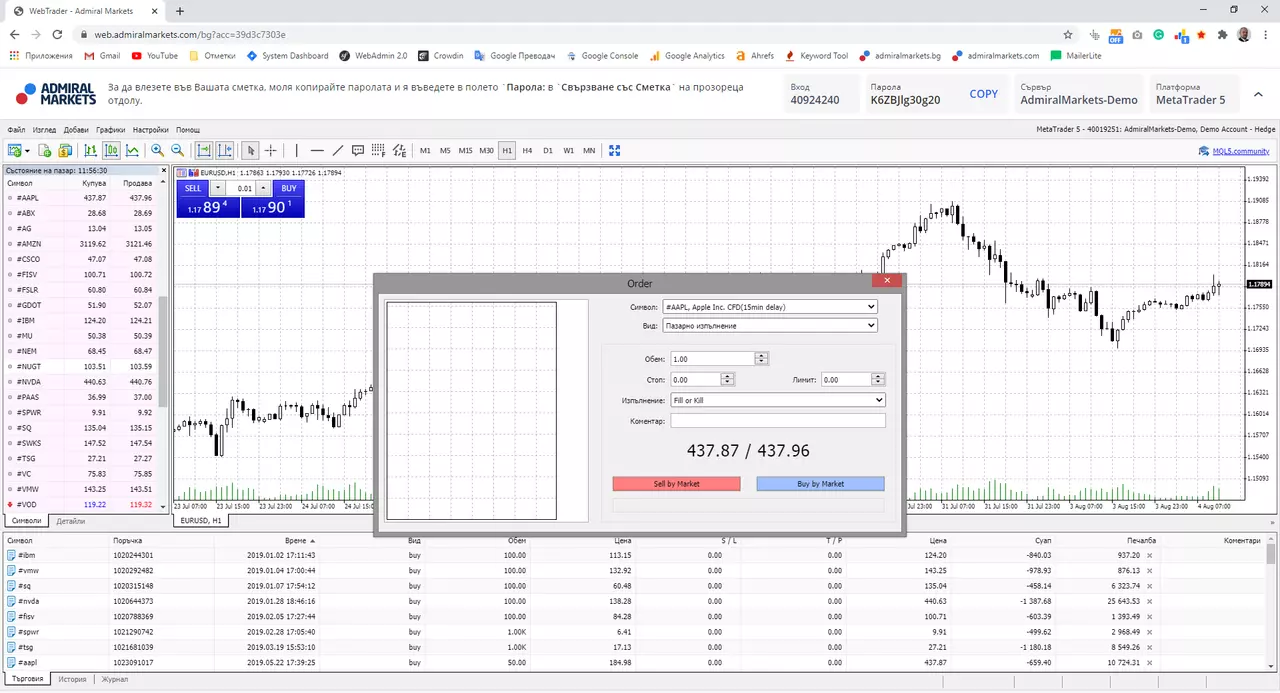Select the crosshair cursor tool
This screenshot has width=1280, height=693.
(271, 151)
